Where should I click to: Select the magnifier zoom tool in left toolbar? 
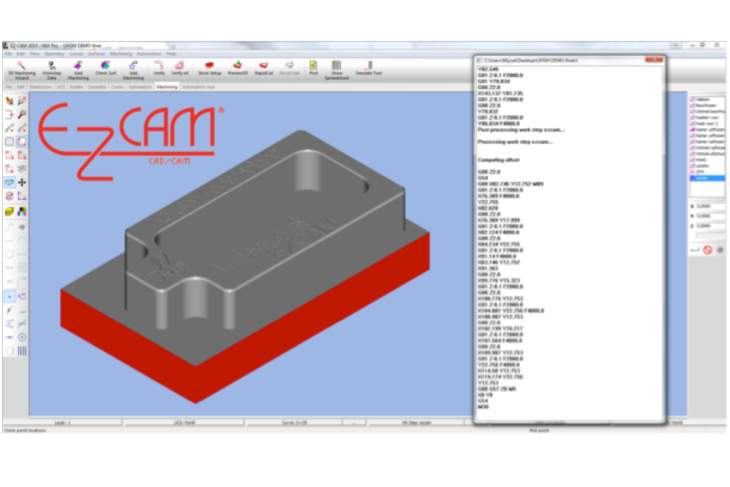point(22,115)
